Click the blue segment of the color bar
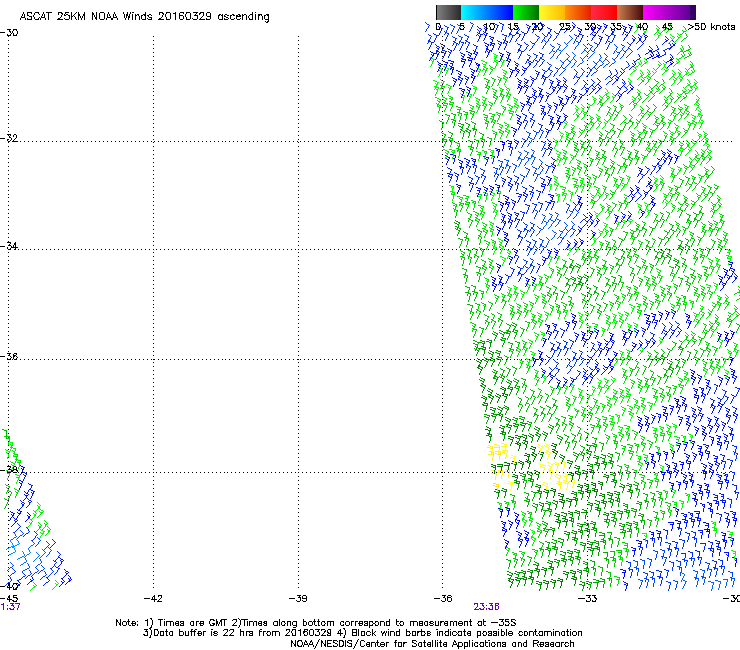Screen dimensions: 740x650 pos(500,12)
